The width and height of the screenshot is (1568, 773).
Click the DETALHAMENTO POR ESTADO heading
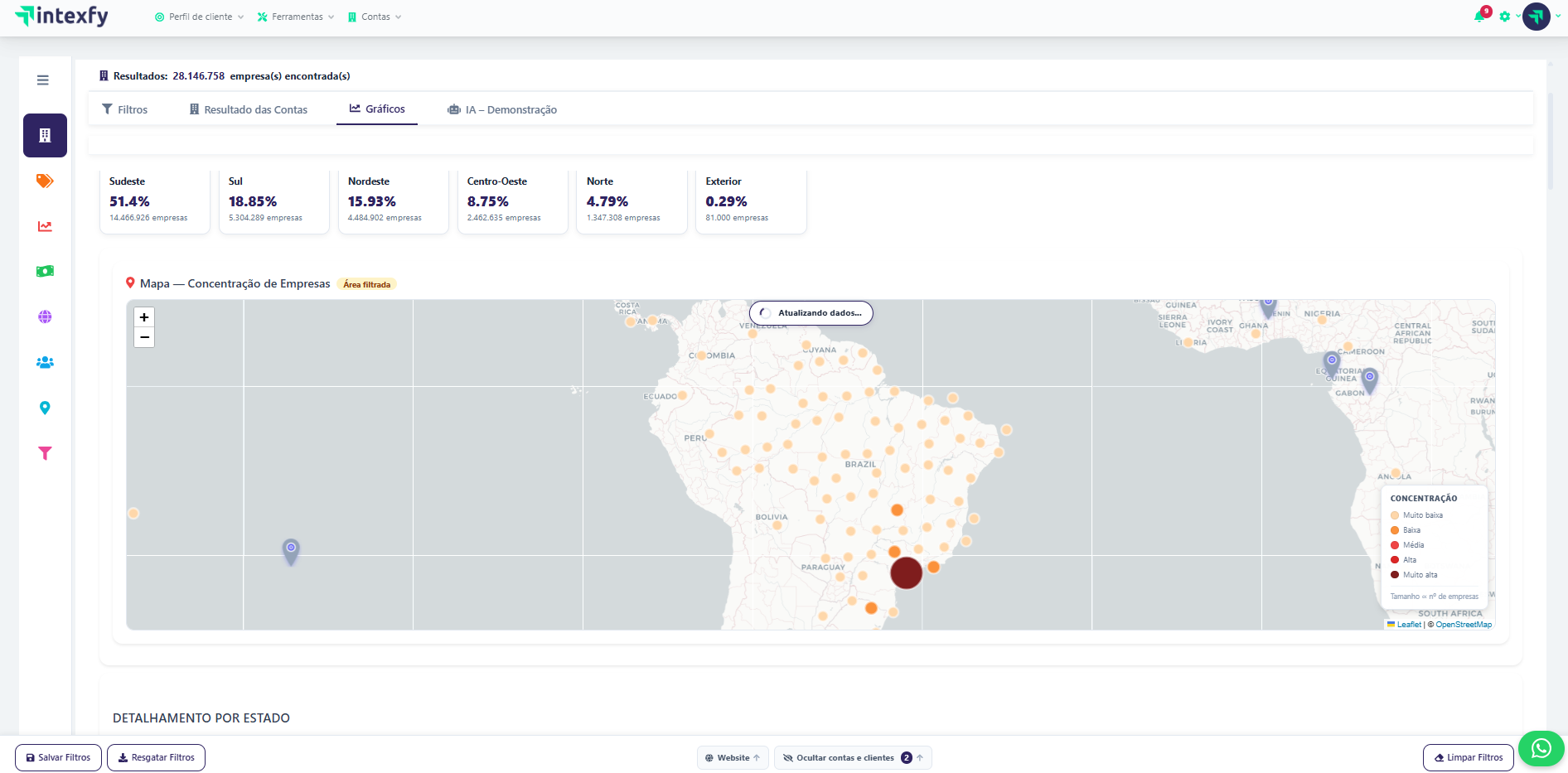click(201, 718)
